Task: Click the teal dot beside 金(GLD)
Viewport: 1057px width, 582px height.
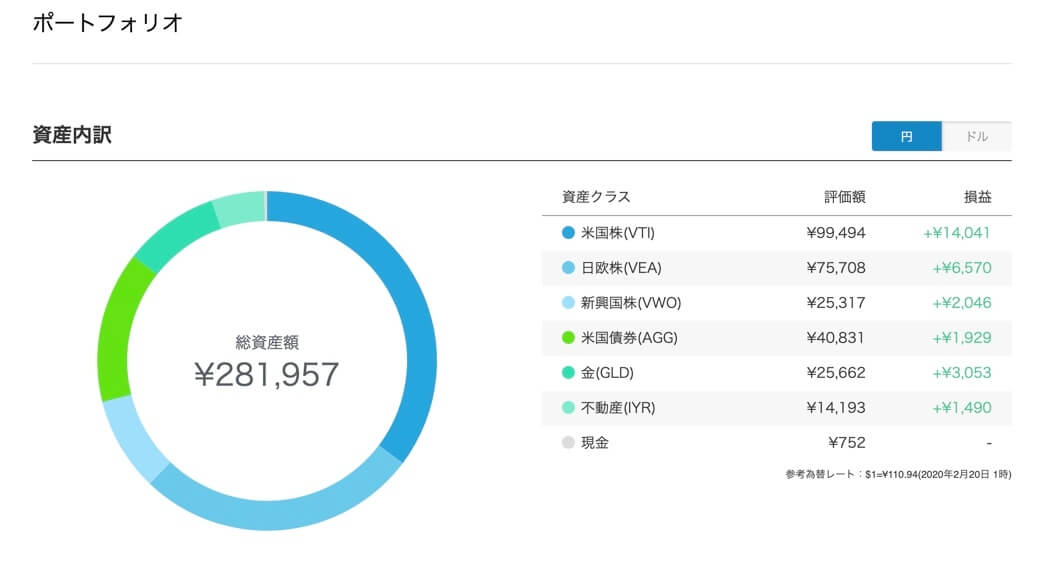Action: (568, 372)
